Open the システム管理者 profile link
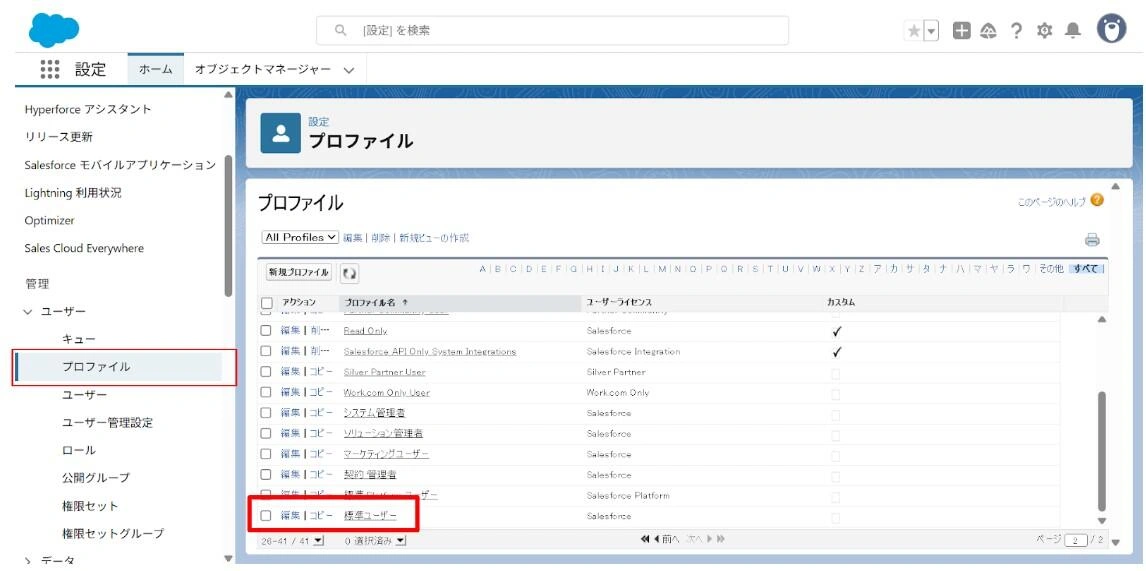This screenshot has height=571, width=1146. (375, 413)
